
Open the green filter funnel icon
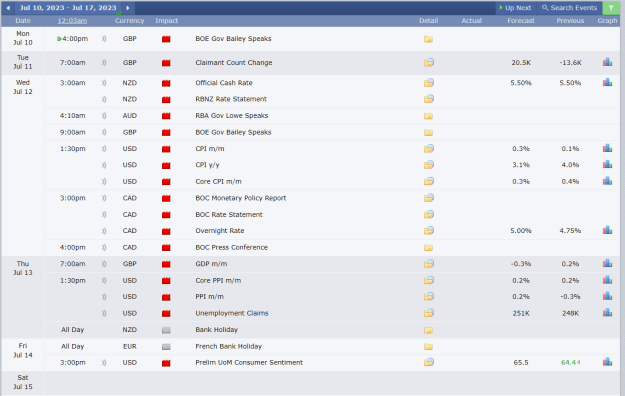point(611,8)
